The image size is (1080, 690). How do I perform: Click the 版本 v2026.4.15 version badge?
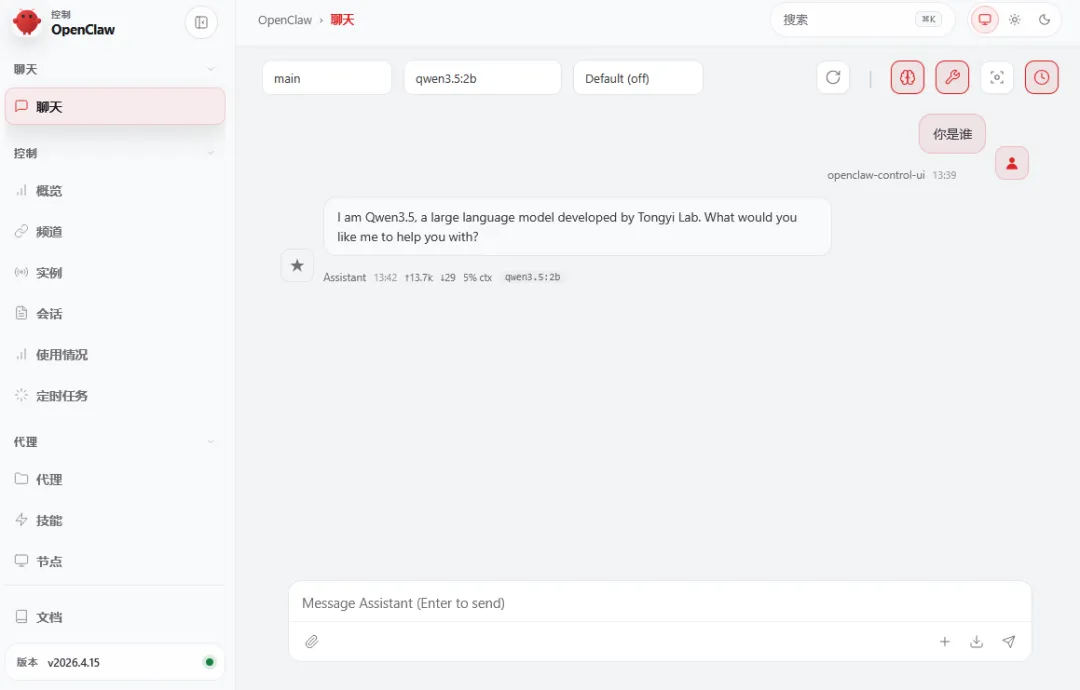click(115, 662)
